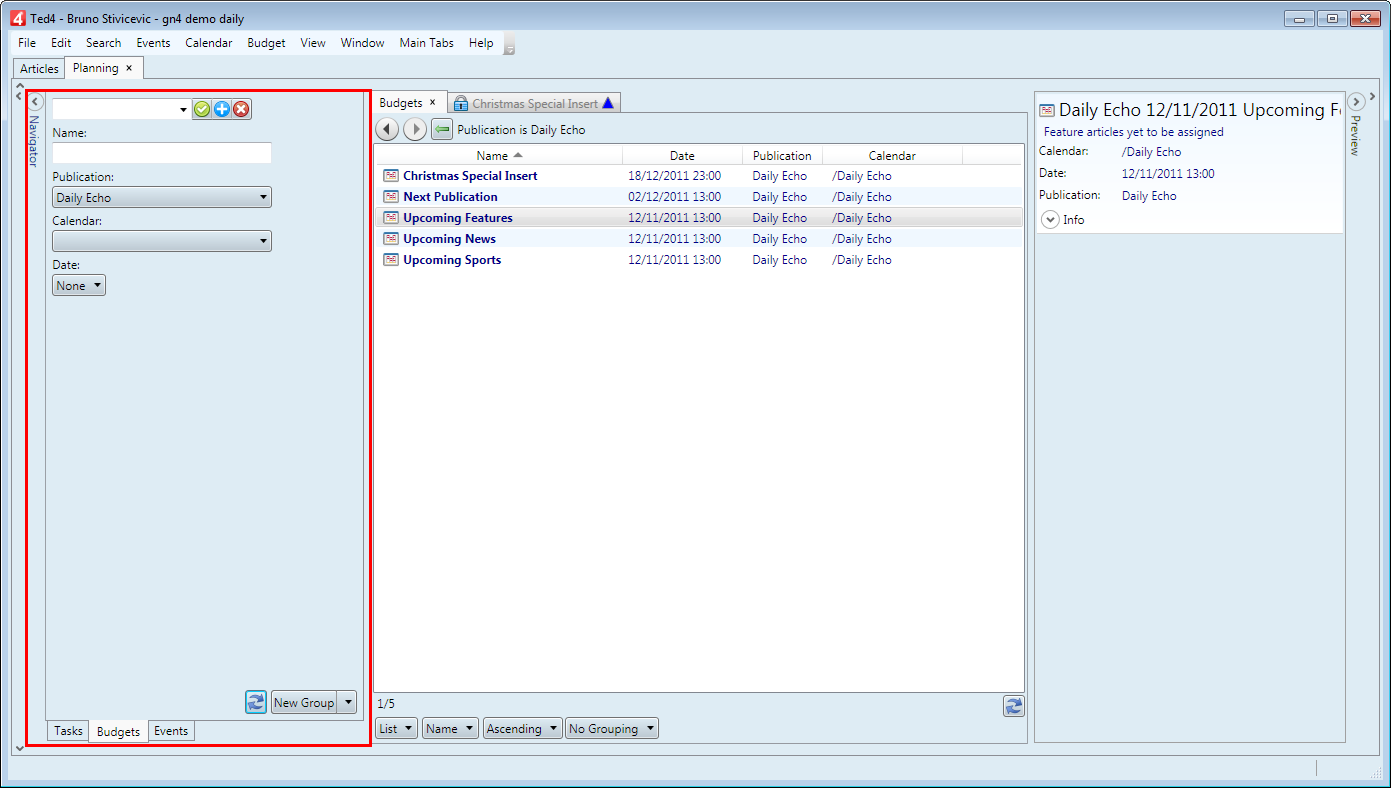Sort by the Date column header
The height and width of the screenshot is (788, 1391).
[682, 155]
